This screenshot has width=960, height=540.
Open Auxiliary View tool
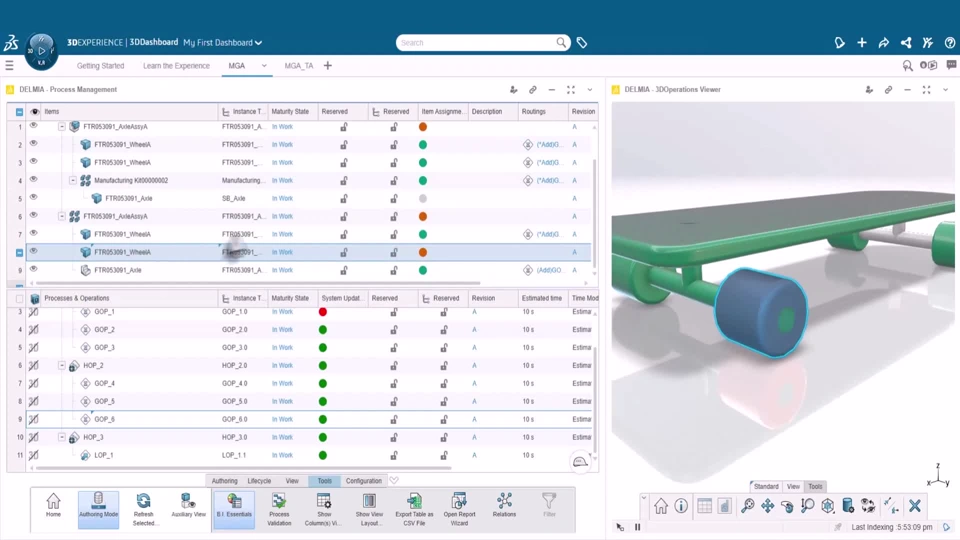point(189,506)
